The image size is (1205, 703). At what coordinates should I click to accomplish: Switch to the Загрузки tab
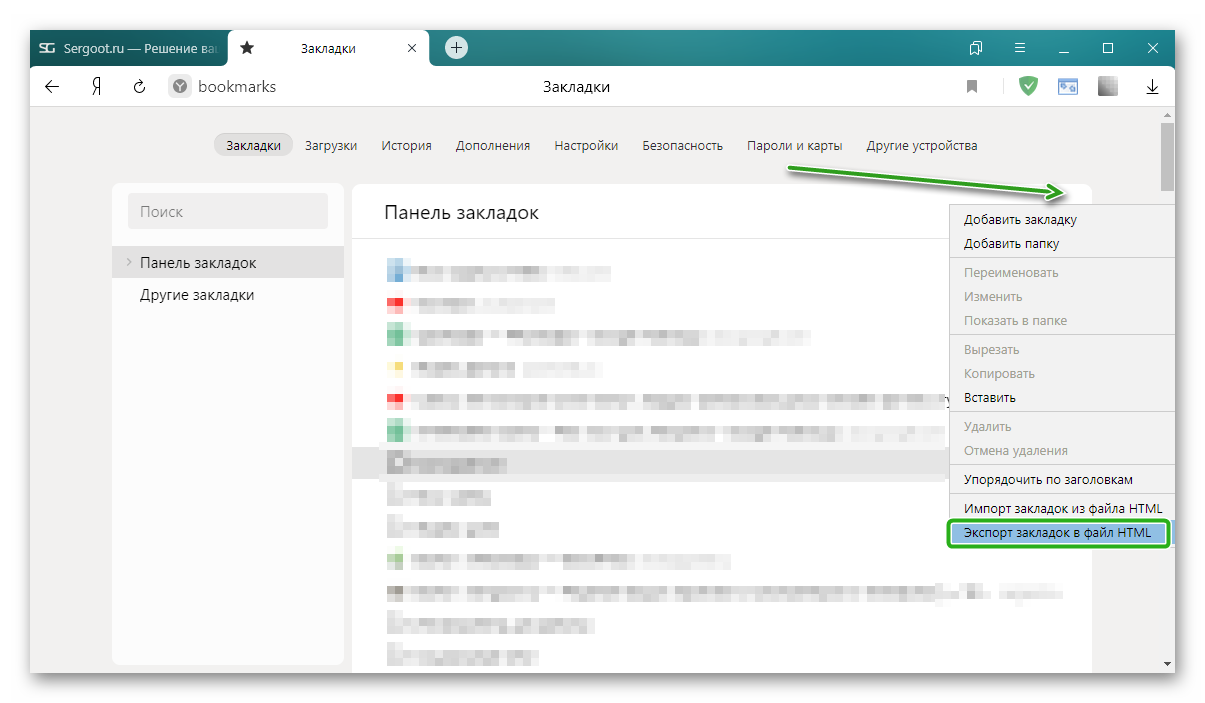point(331,145)
